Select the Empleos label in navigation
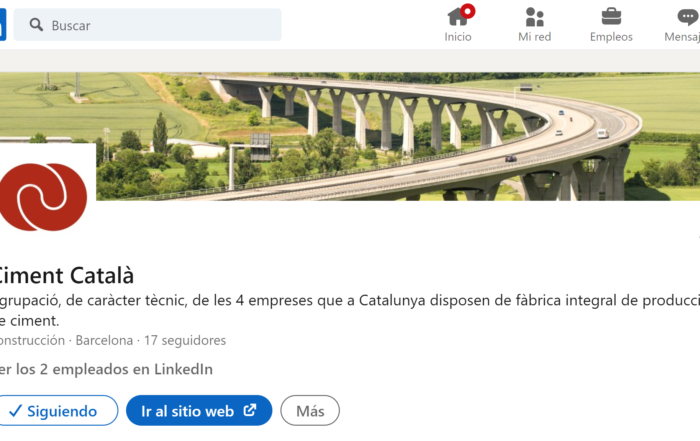 (x=611, y=37)
